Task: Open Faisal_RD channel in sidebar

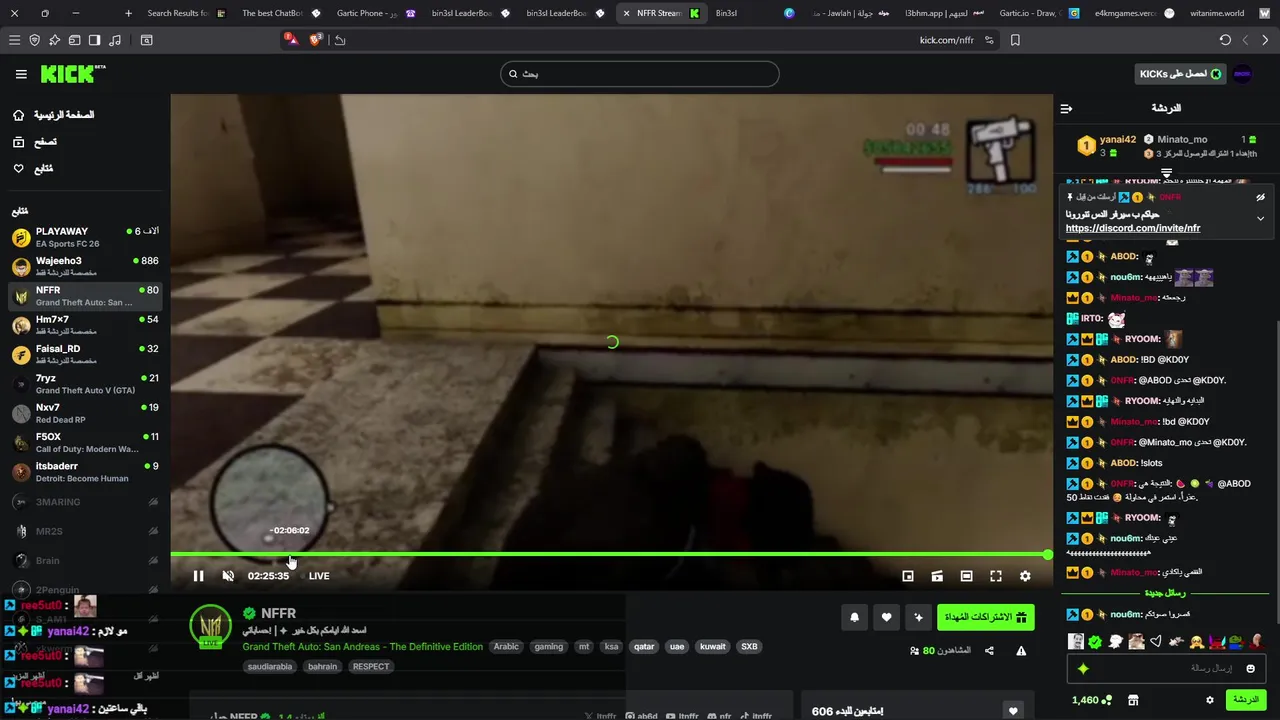Action: click(x=85, y=355)
